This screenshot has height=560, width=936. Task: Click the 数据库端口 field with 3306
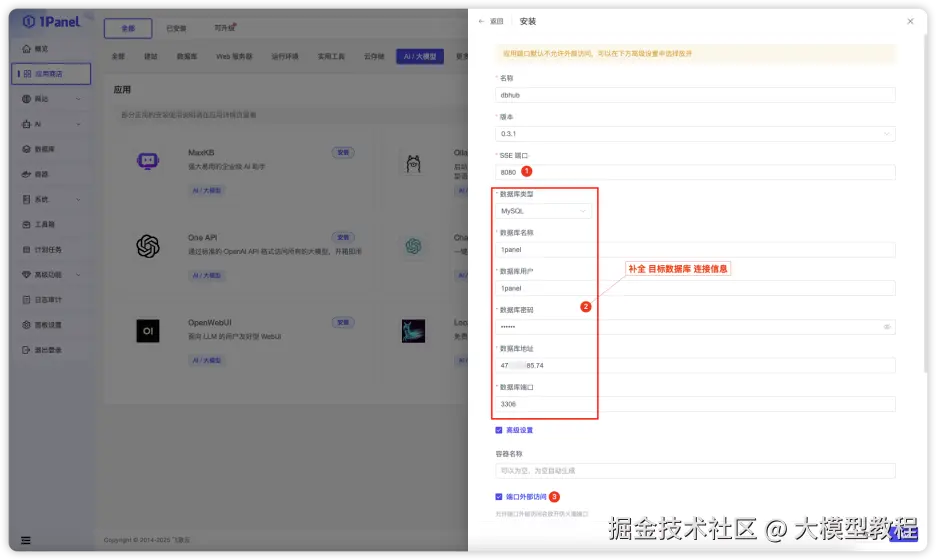[x=695, y=404]
